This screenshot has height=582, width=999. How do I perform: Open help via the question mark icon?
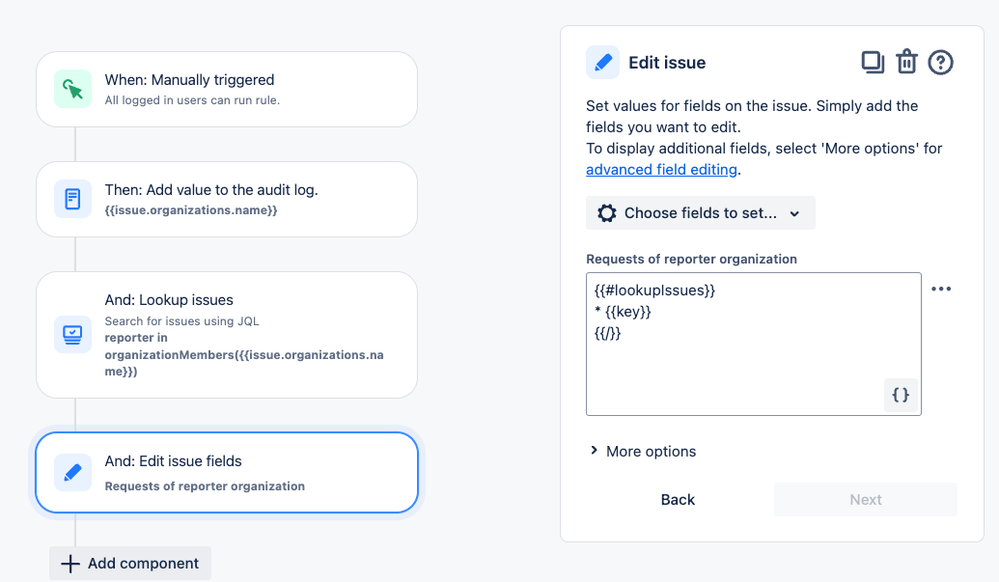coord(940,62)
